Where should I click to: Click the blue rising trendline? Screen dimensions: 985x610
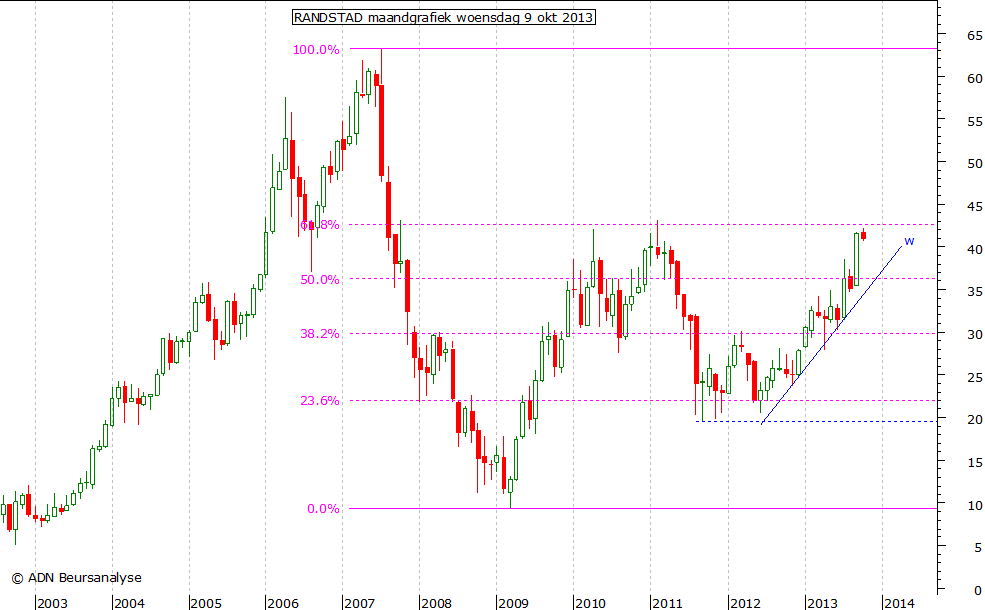(831, 335)
